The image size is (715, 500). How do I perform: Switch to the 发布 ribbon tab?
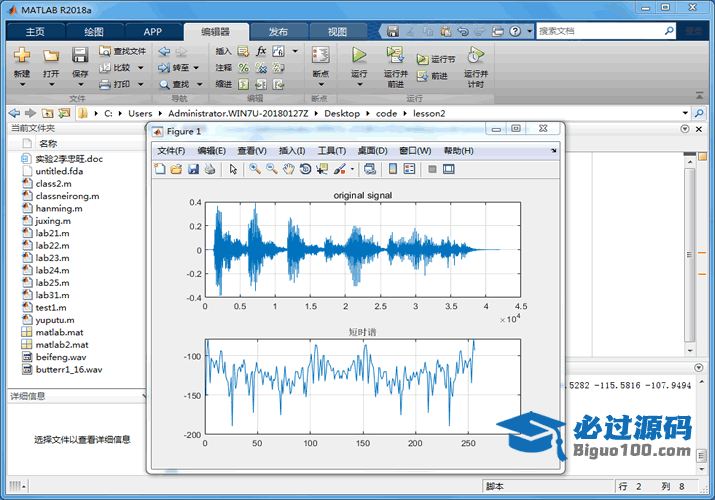tap(278, 31)
